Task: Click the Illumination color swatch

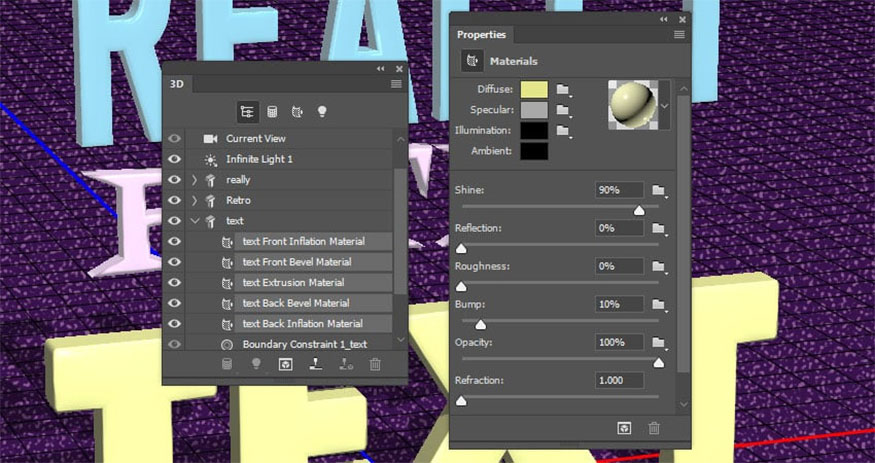Action: pyautogui.click(x=534, y=131)
